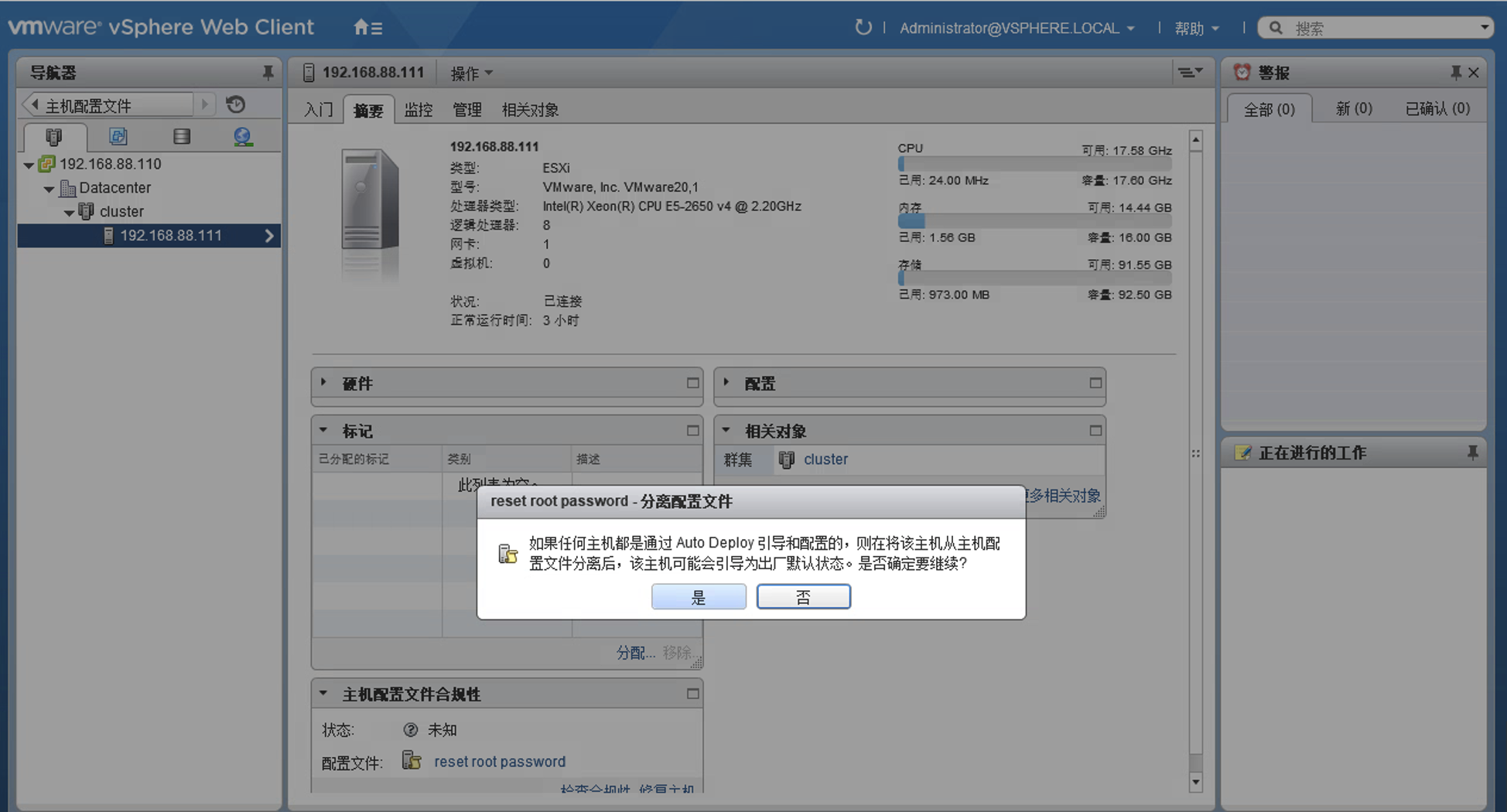This screenshot has height=812, width=1507.
Task: Expand the 硬件 hardware panel
Action: (324, 383)
